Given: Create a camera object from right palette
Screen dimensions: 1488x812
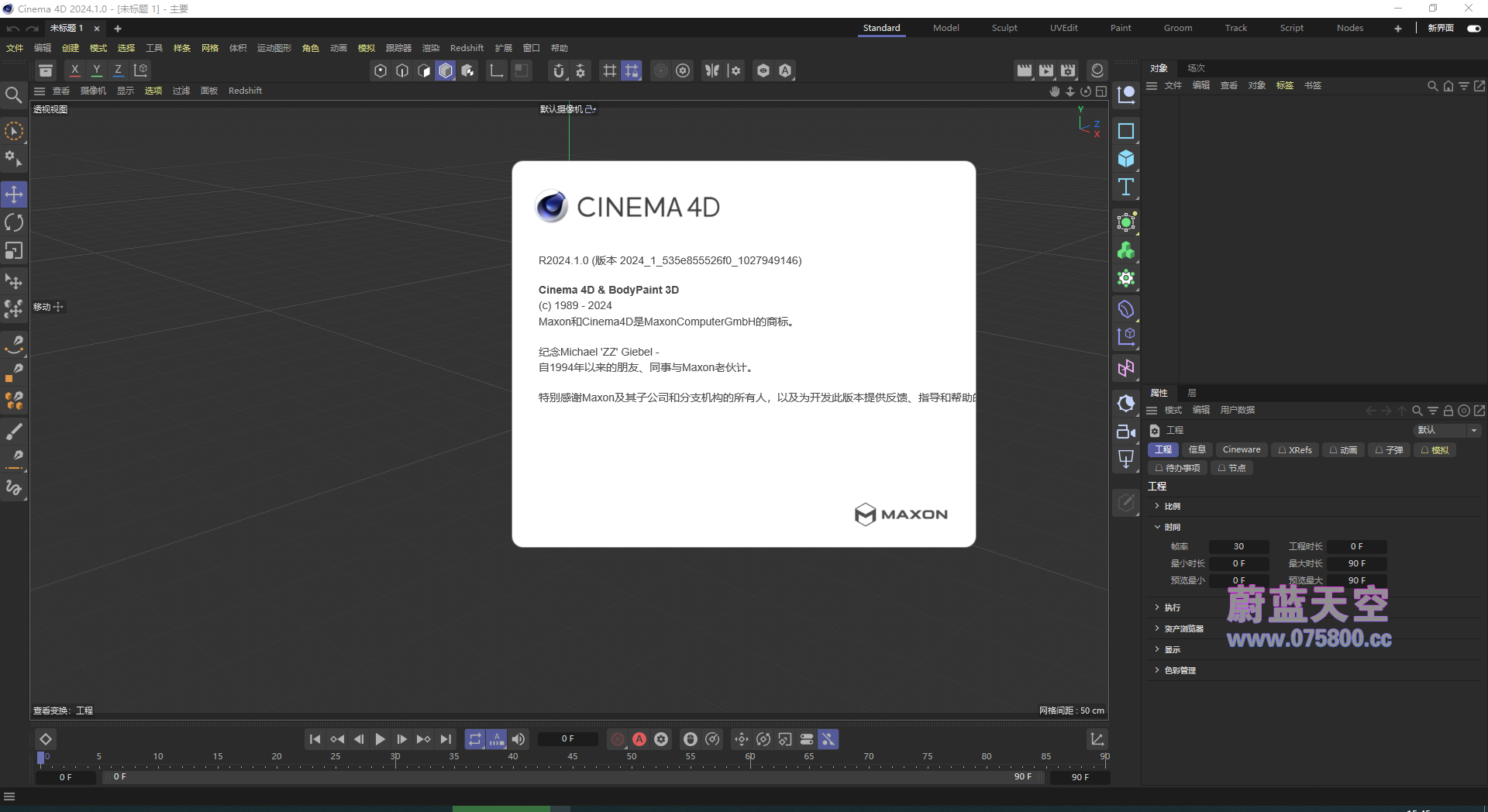Looking at the screenshot, I should point(1126,432).
